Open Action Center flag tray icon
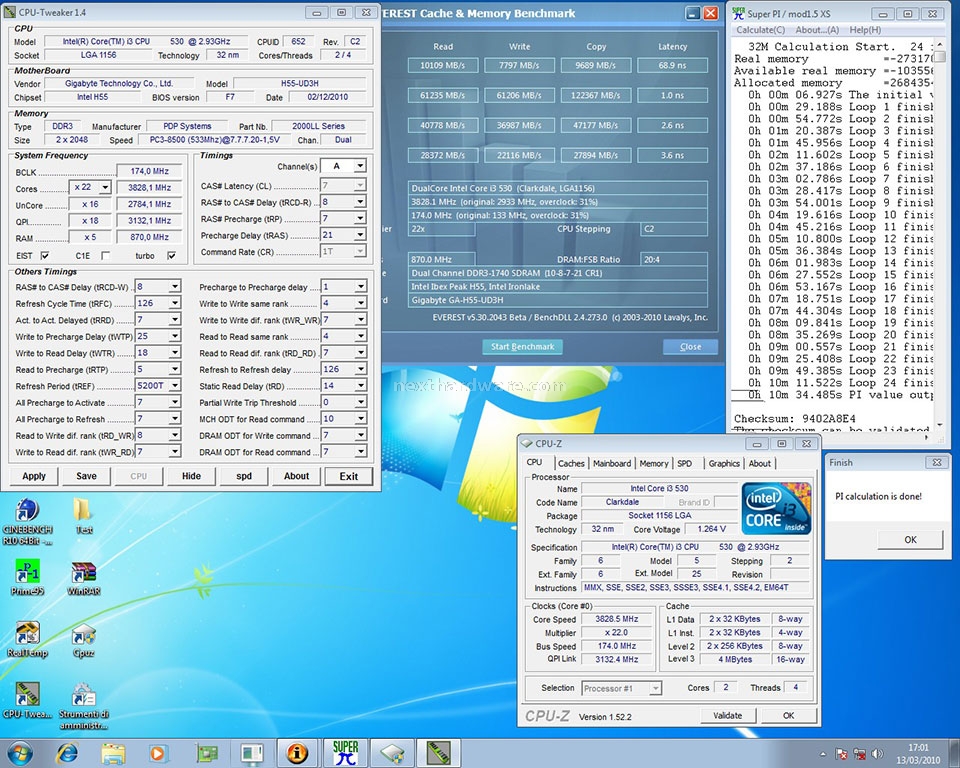 point(842,754)
